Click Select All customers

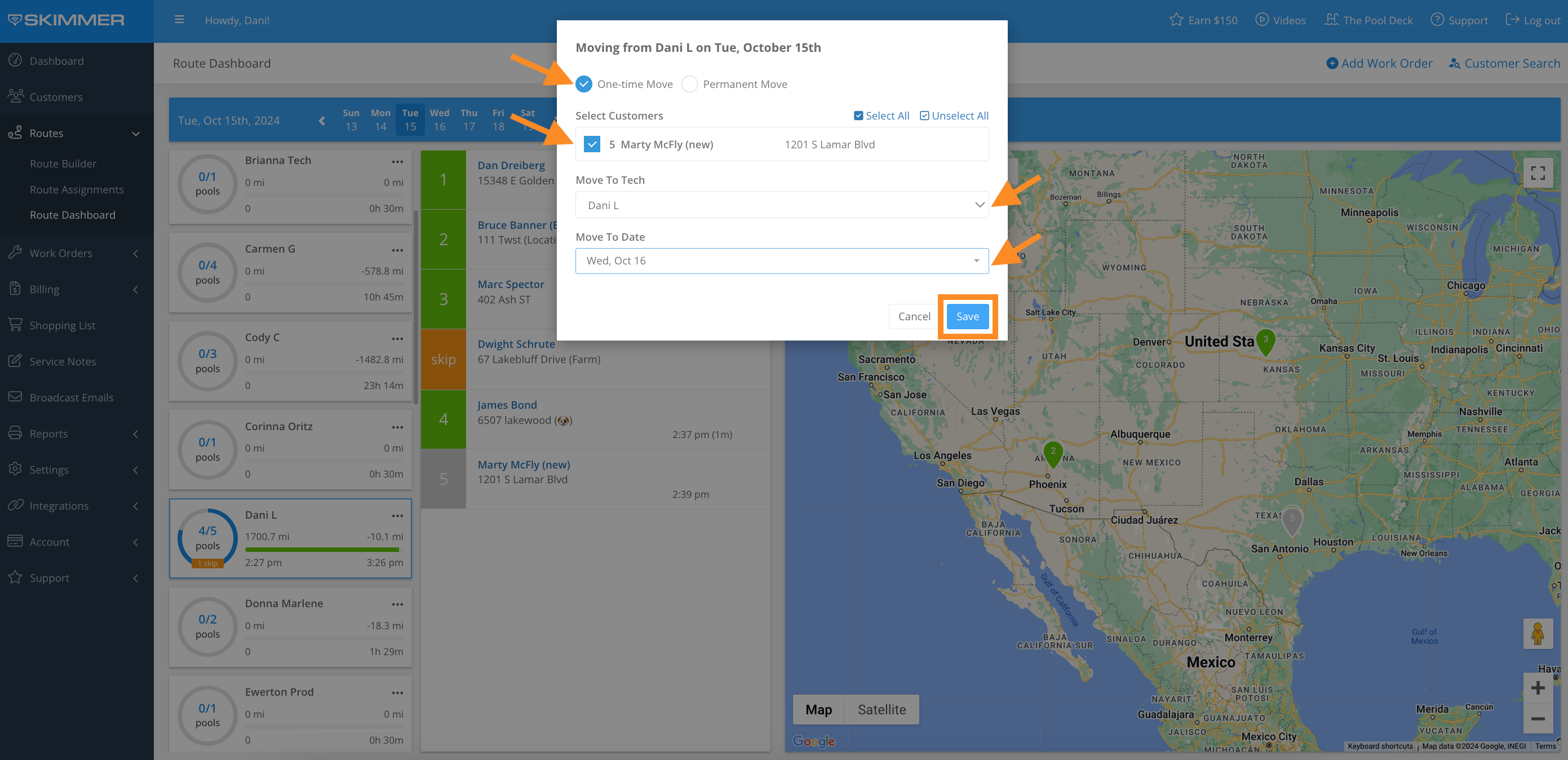click(882, 116)
